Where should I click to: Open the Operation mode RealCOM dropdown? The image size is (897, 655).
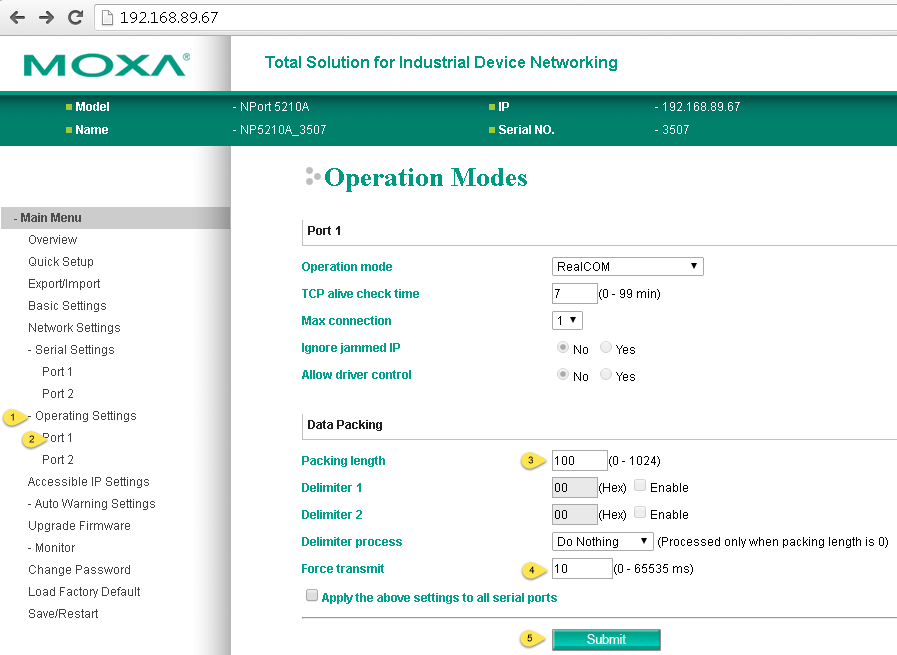628,267
